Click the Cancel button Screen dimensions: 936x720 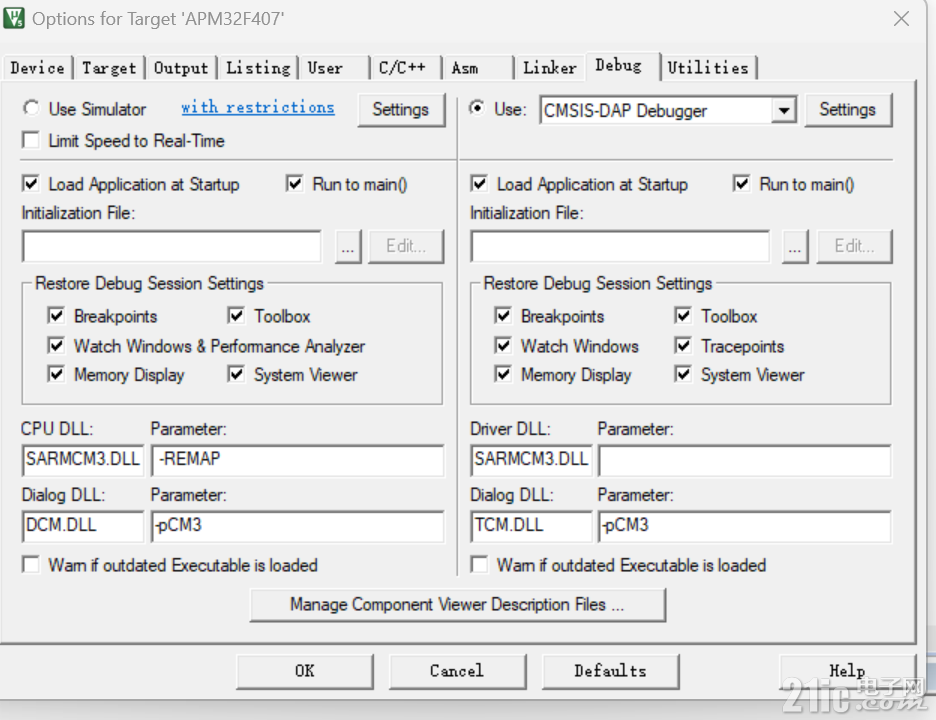coord(457,671)
